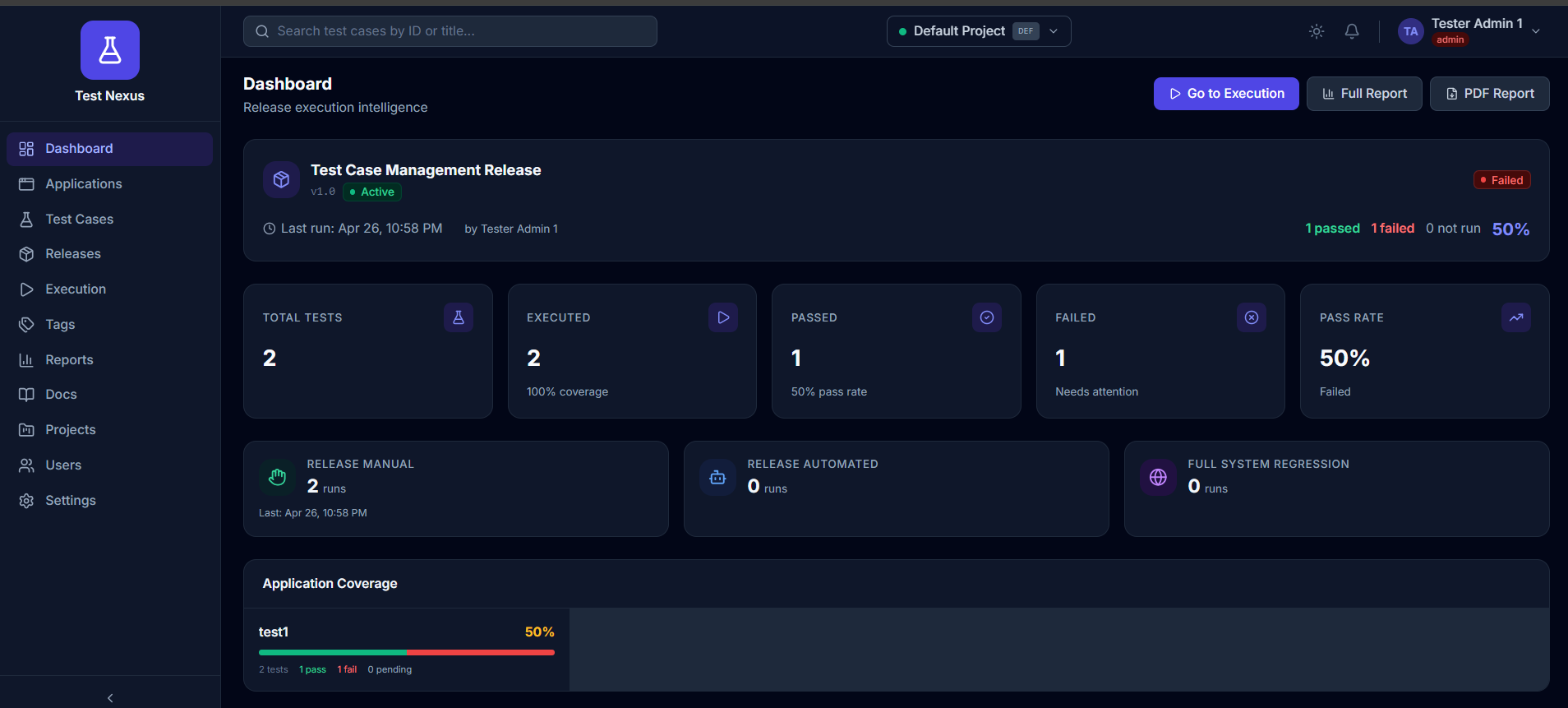Click the '1 passed' summary text
The height and width of the screenshot is (708, 1568).
coord(1332,229)
